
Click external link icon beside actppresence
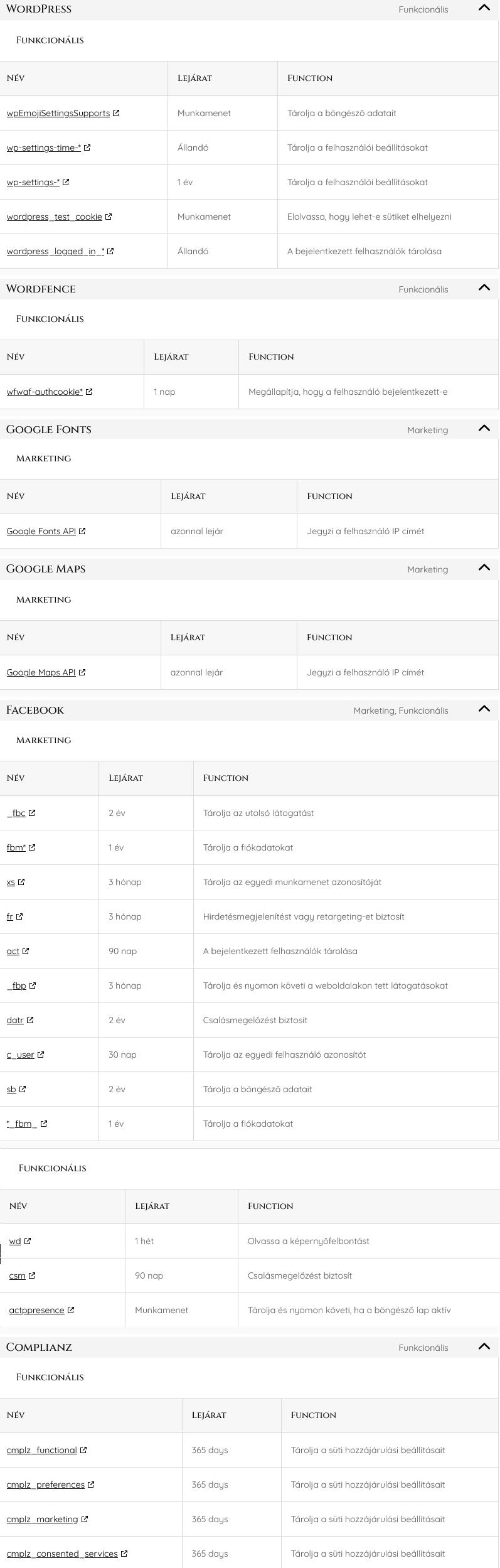pyautogui.click(x=71, y=1310)
